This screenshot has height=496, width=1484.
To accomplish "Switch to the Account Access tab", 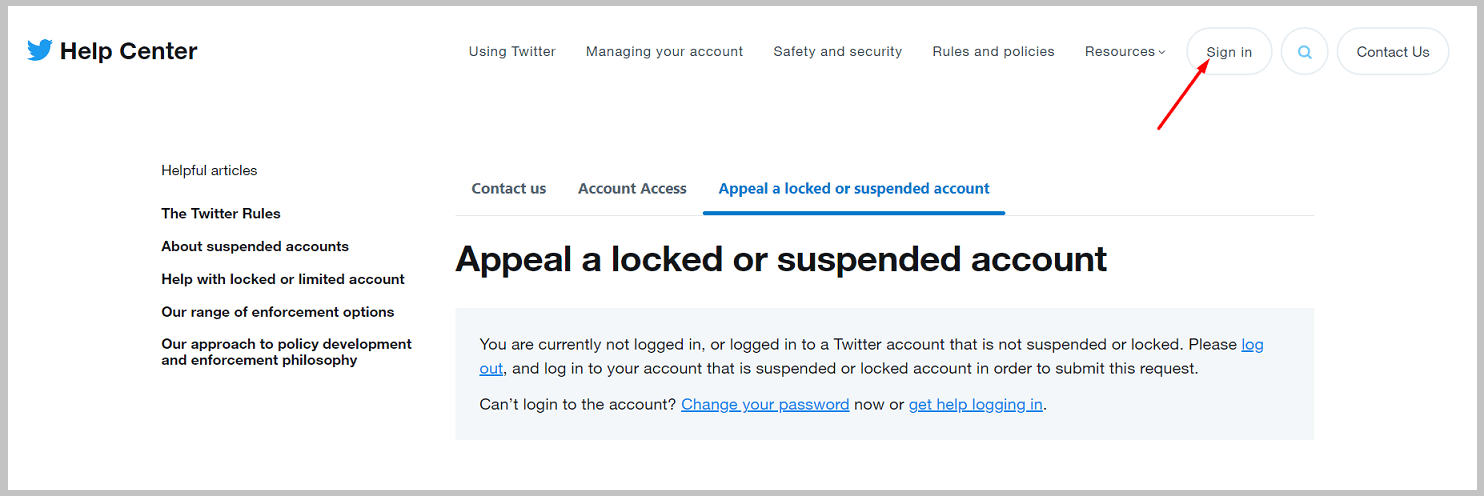I will [632, 188].
